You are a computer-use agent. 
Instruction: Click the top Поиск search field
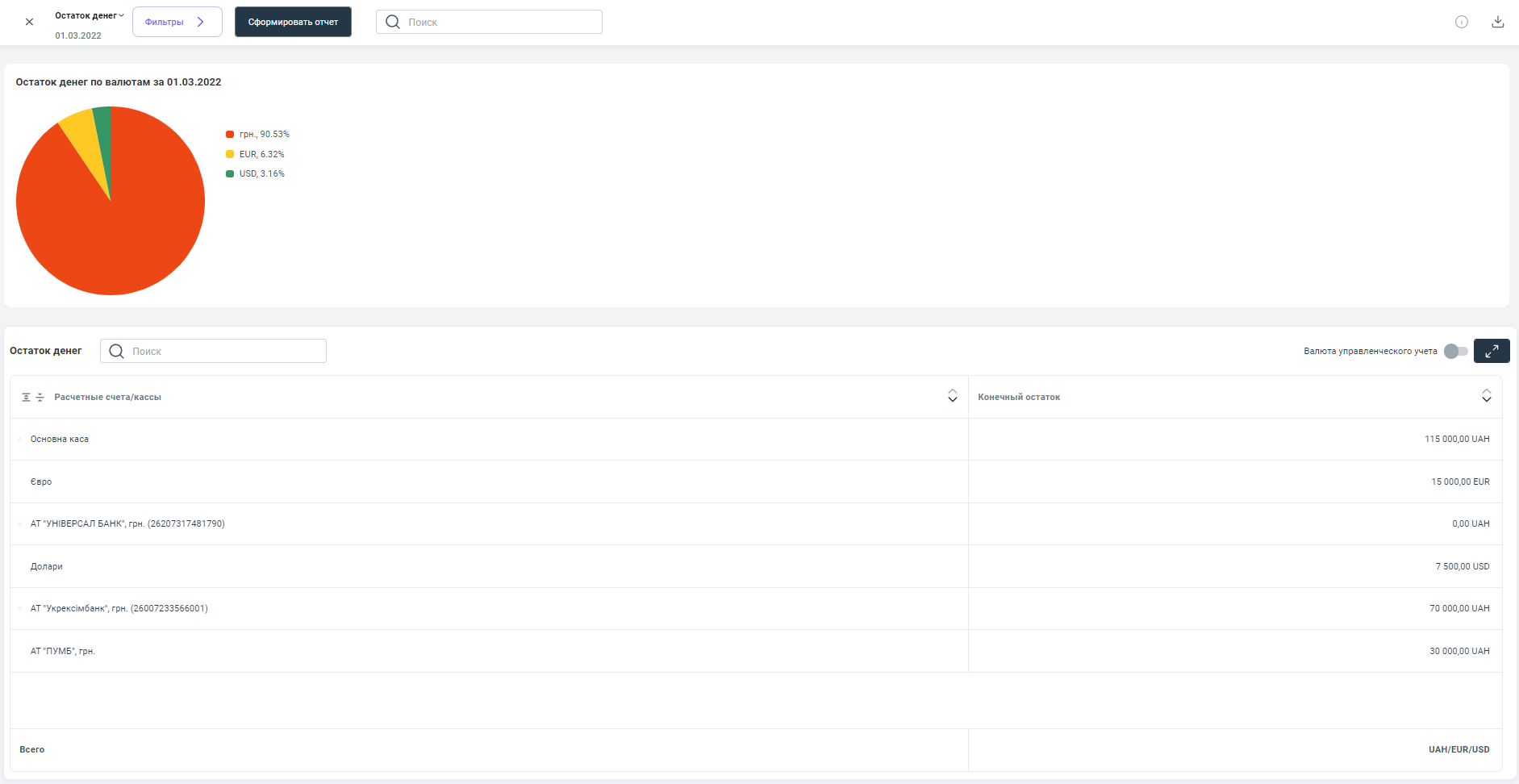(x=500, y=22)
